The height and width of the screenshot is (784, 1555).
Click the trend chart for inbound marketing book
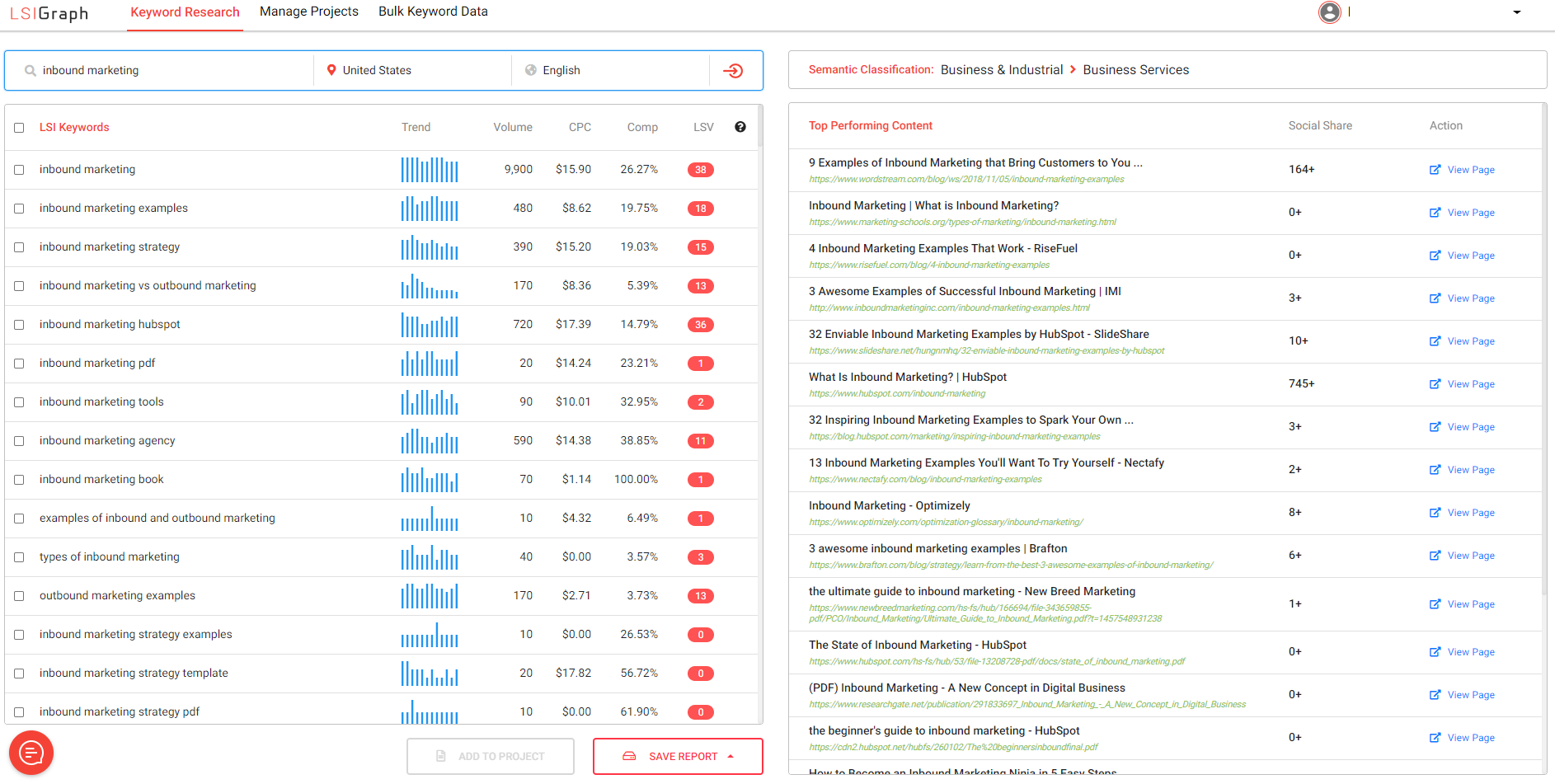(430, 480)
